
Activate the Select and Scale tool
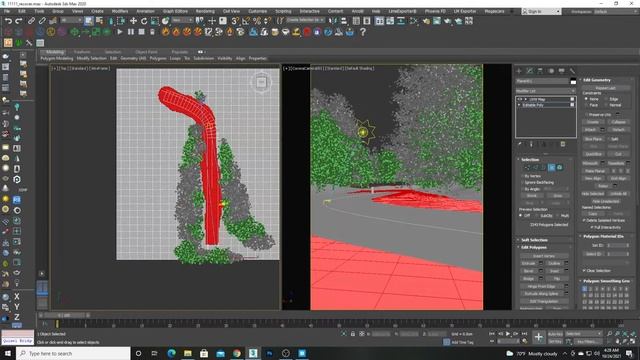coord(155,21)
